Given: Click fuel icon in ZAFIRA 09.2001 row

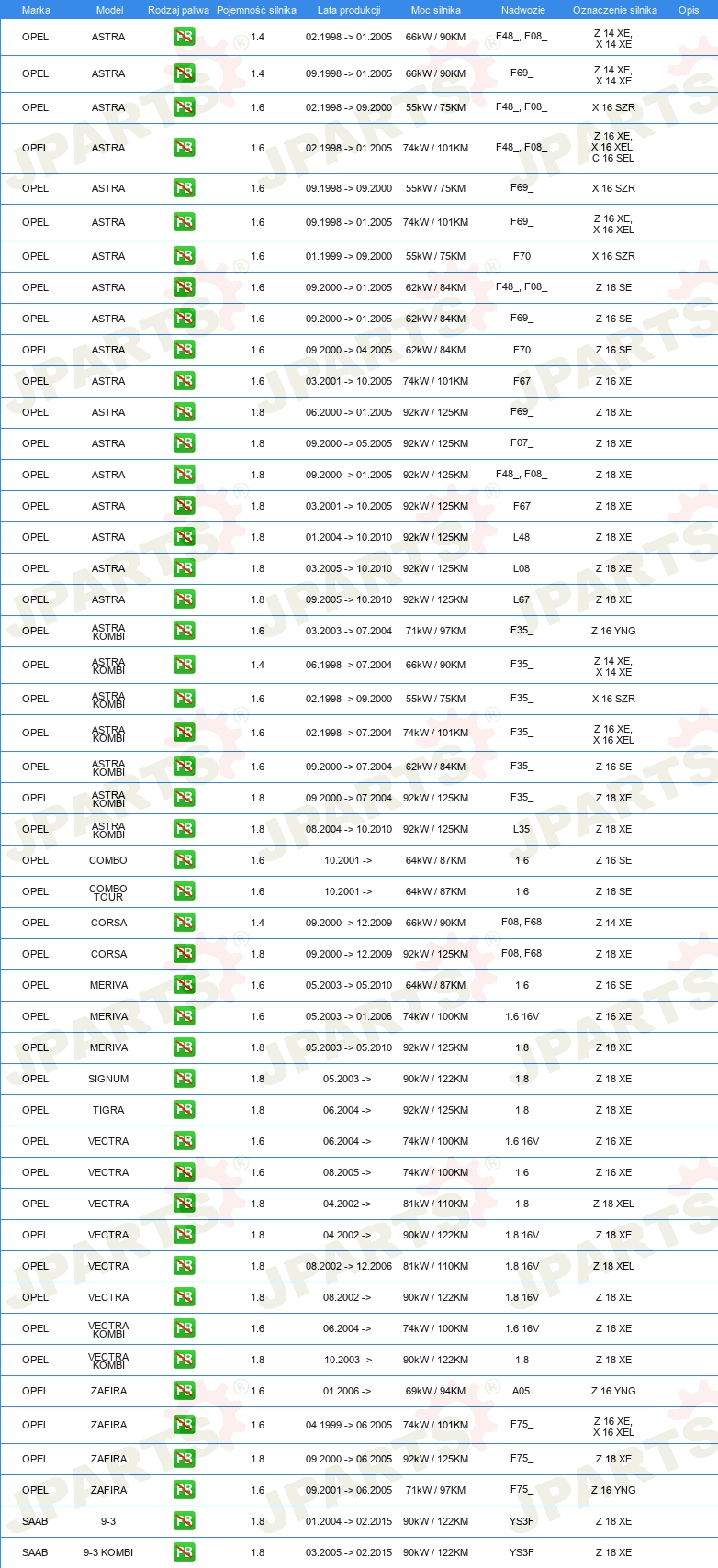Looking at the screenshot, I should (184, 1490).
